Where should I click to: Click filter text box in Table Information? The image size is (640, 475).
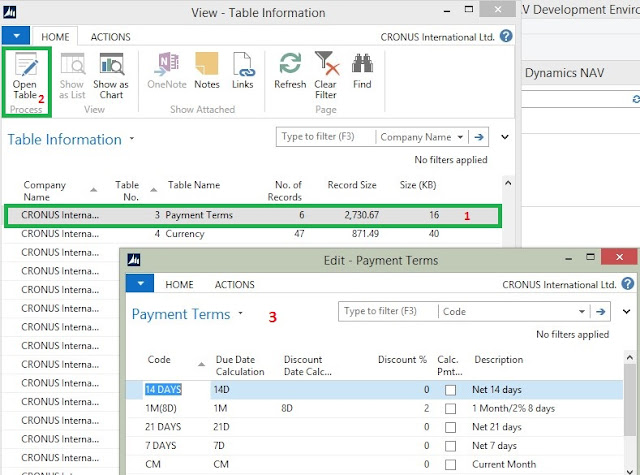tap(326, 137)
